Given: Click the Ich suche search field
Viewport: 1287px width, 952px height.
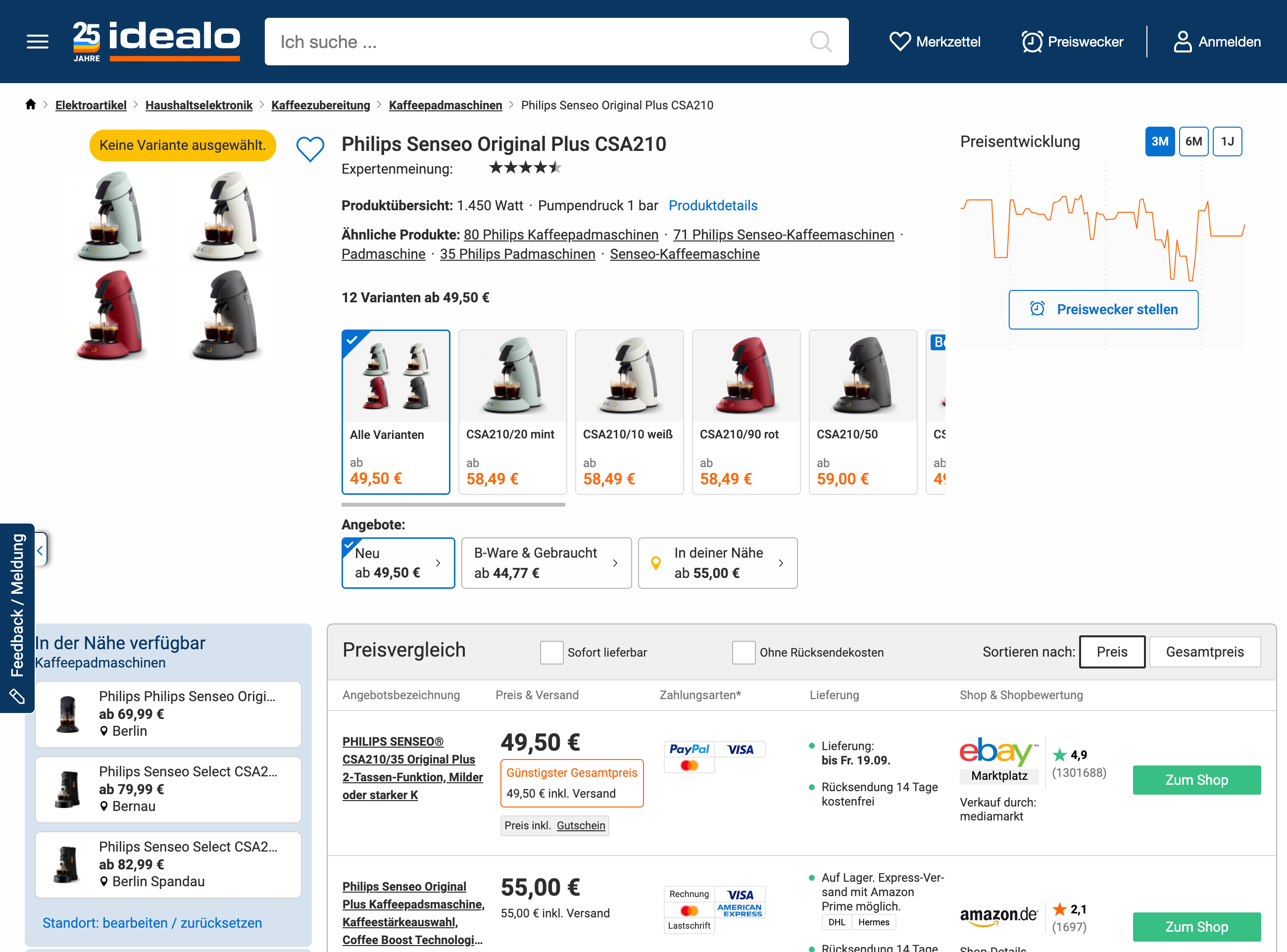Looking at the screenshot, I should (x=519, y=42).
